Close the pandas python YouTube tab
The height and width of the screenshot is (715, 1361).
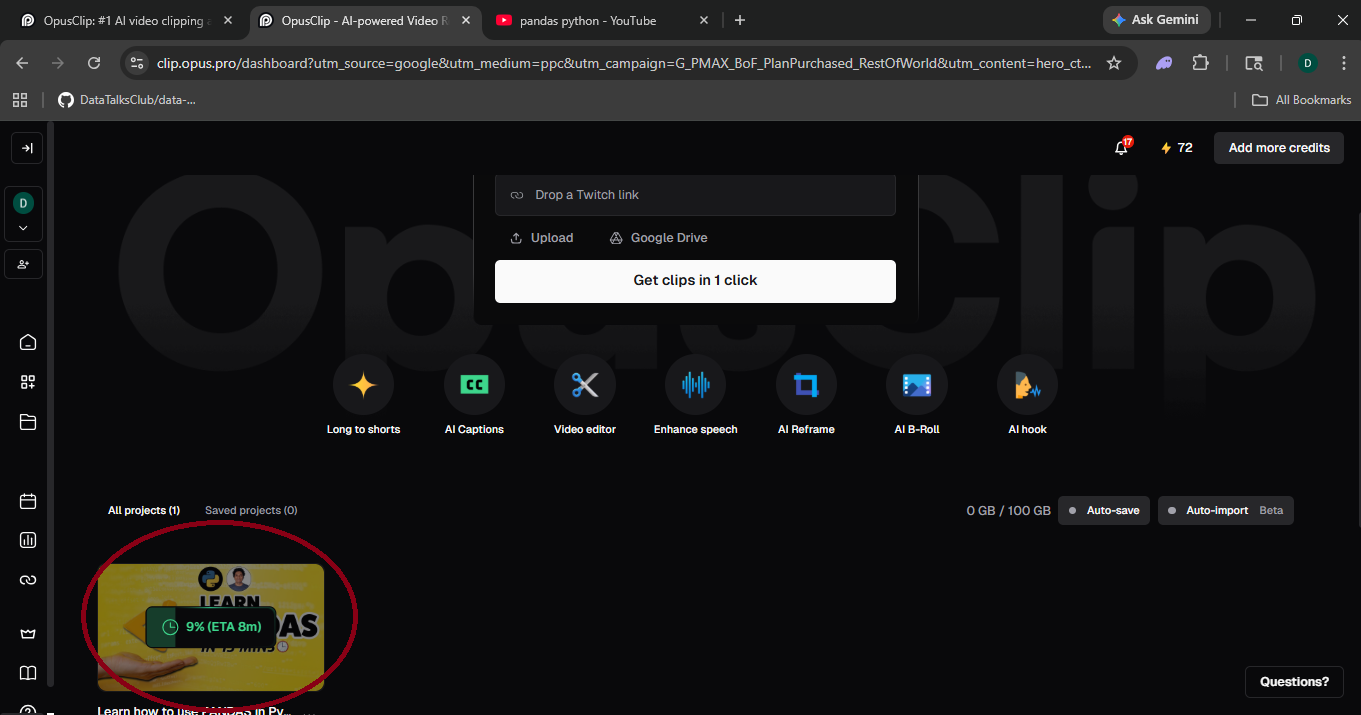tap(704, 20)
